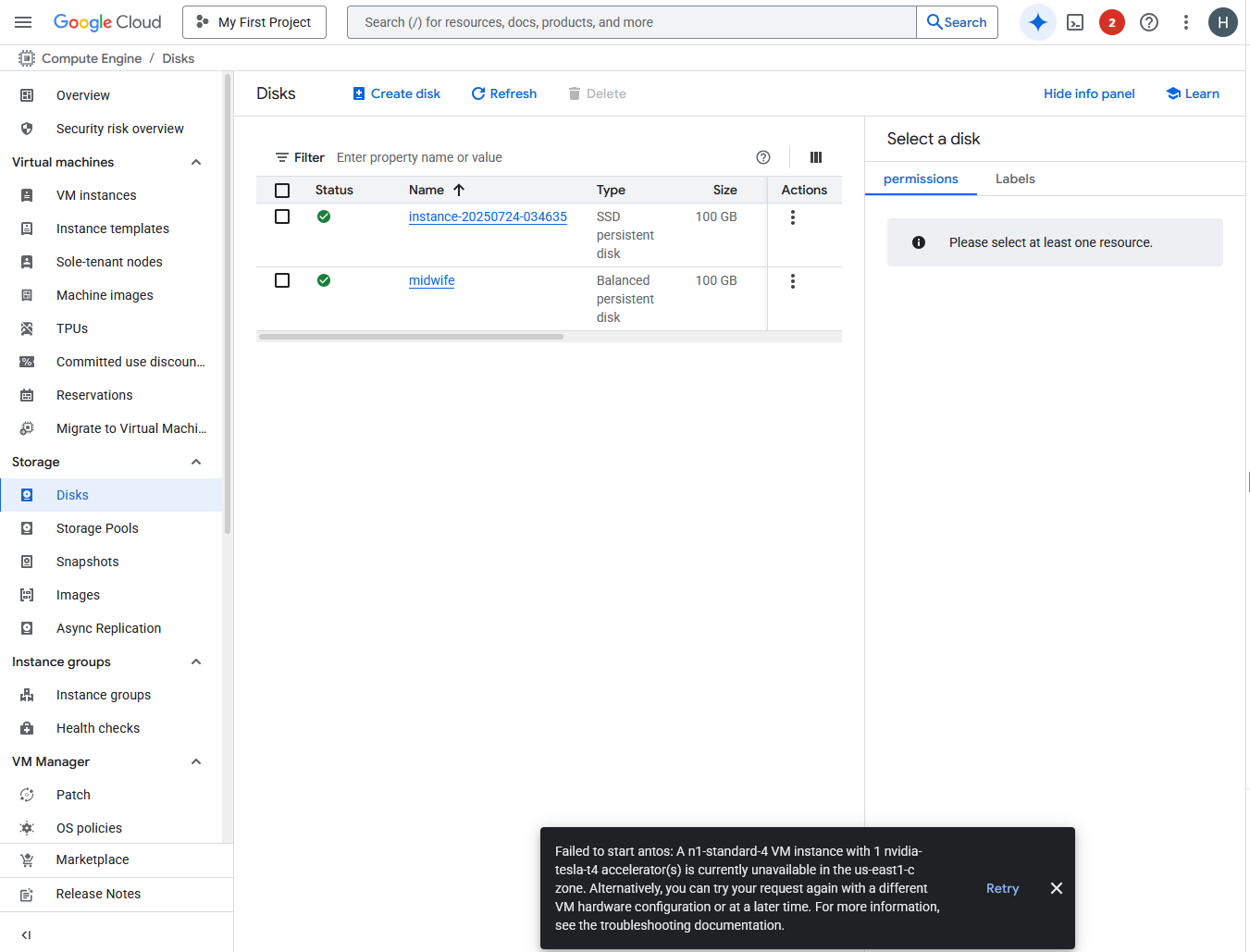Viewport: 1250px width, 952px height.
Task: Open column display options icon
Action: point(816,157)
